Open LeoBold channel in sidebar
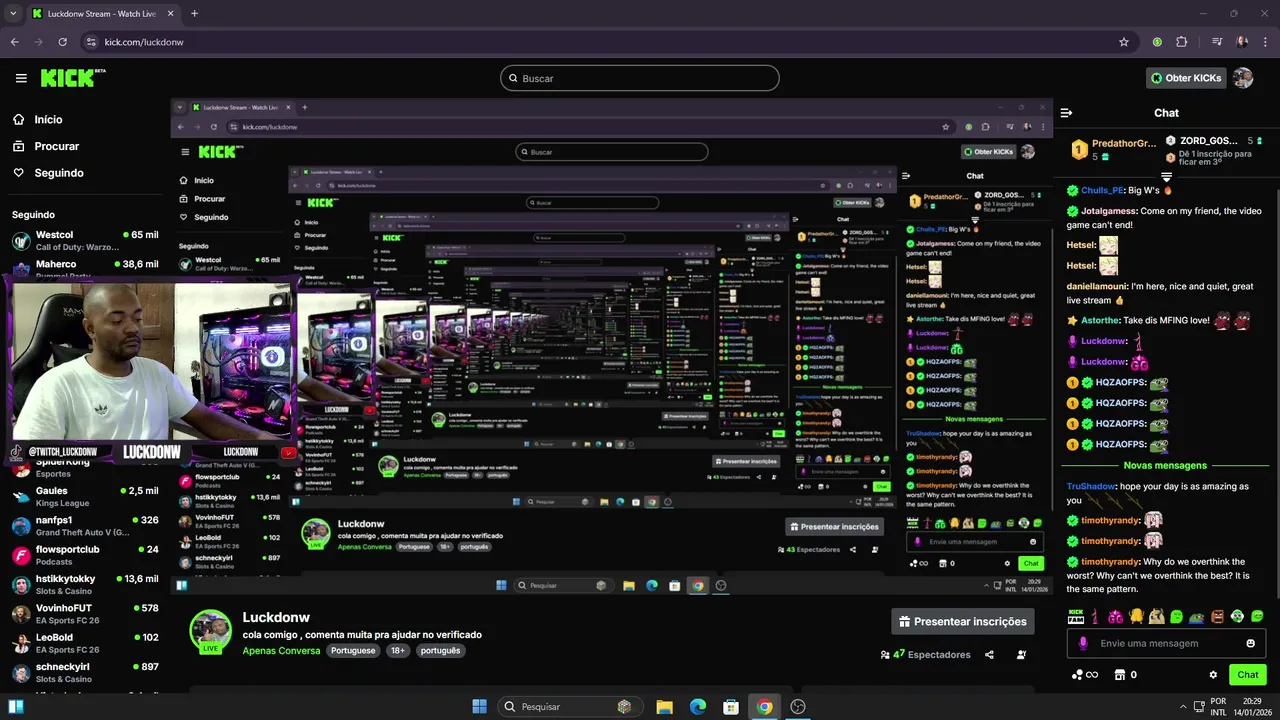The image size is (1280, 720). 85,643
